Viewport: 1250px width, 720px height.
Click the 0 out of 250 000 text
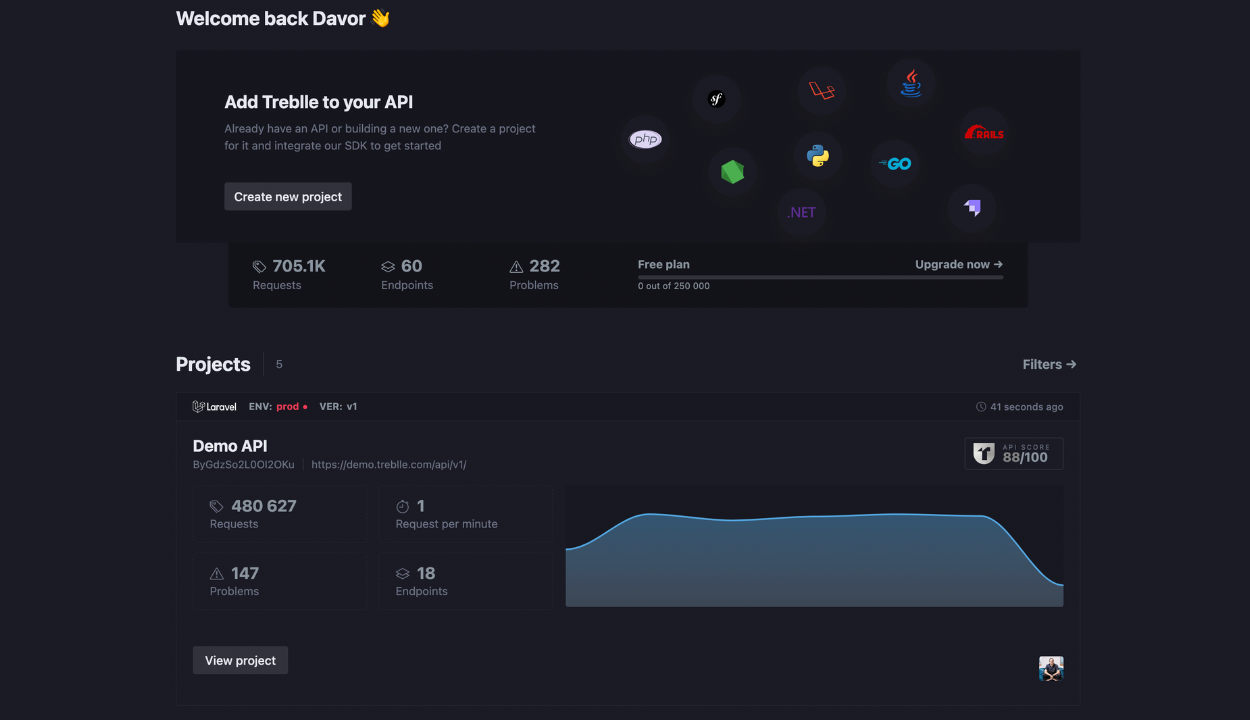click(x=674, y=286)
